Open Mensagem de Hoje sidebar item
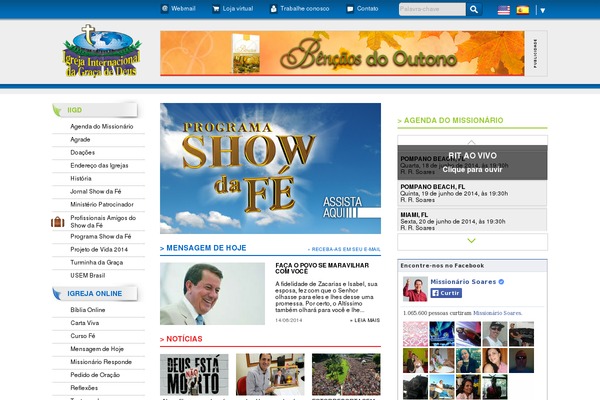The height and width of the screenshot is (400, 600). (97, 349)
